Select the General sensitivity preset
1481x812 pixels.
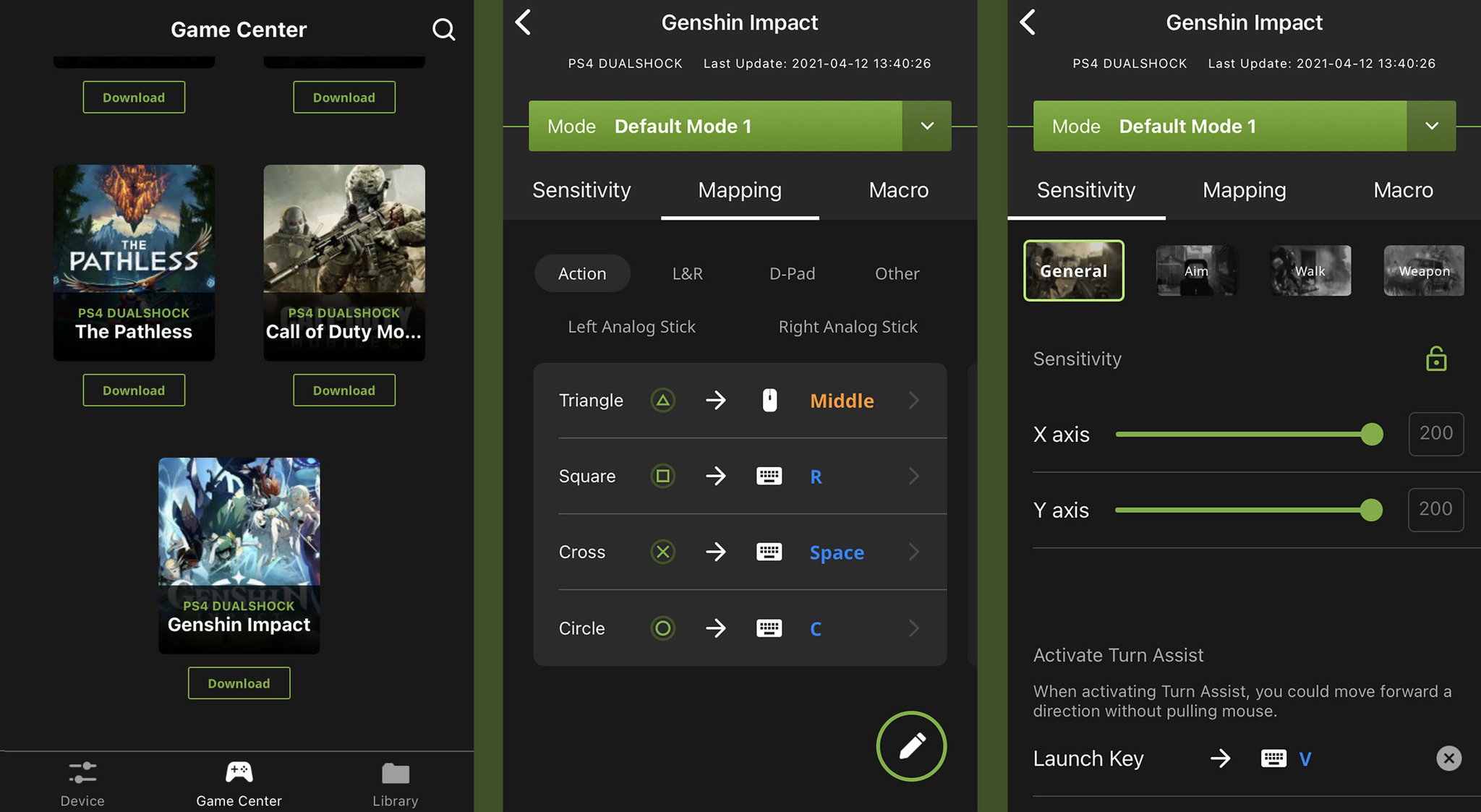(1074, 270)
